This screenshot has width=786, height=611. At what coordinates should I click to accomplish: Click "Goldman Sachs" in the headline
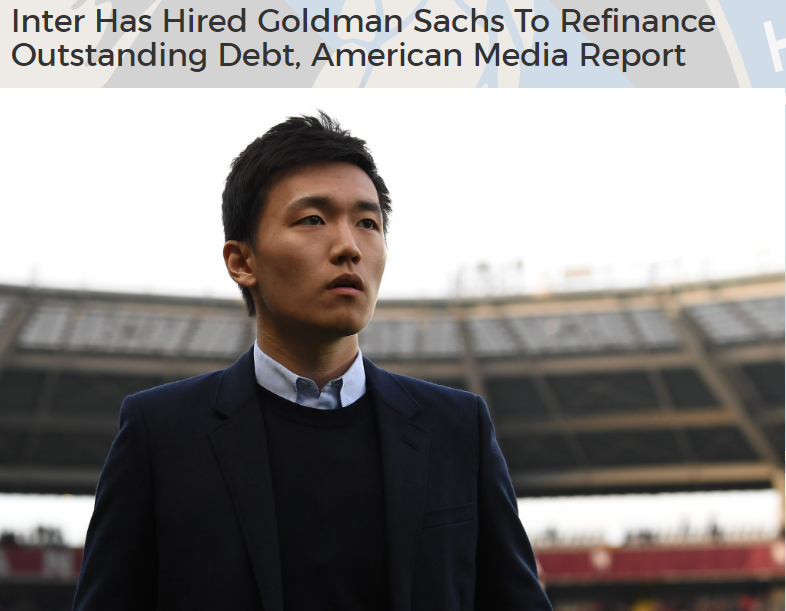380,21
